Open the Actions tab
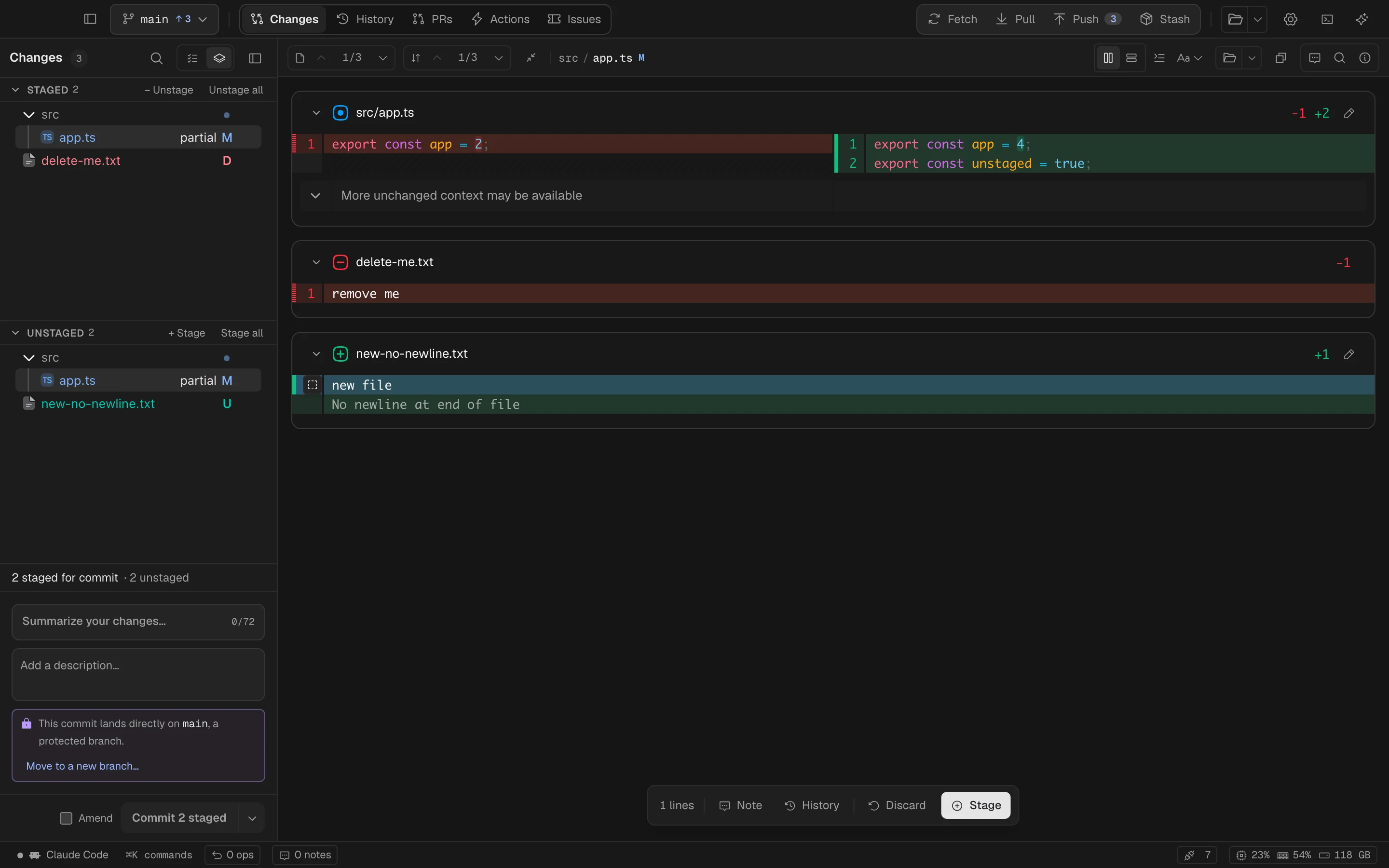This screenshot has width=1389, height=868. [x=501, y=19]
